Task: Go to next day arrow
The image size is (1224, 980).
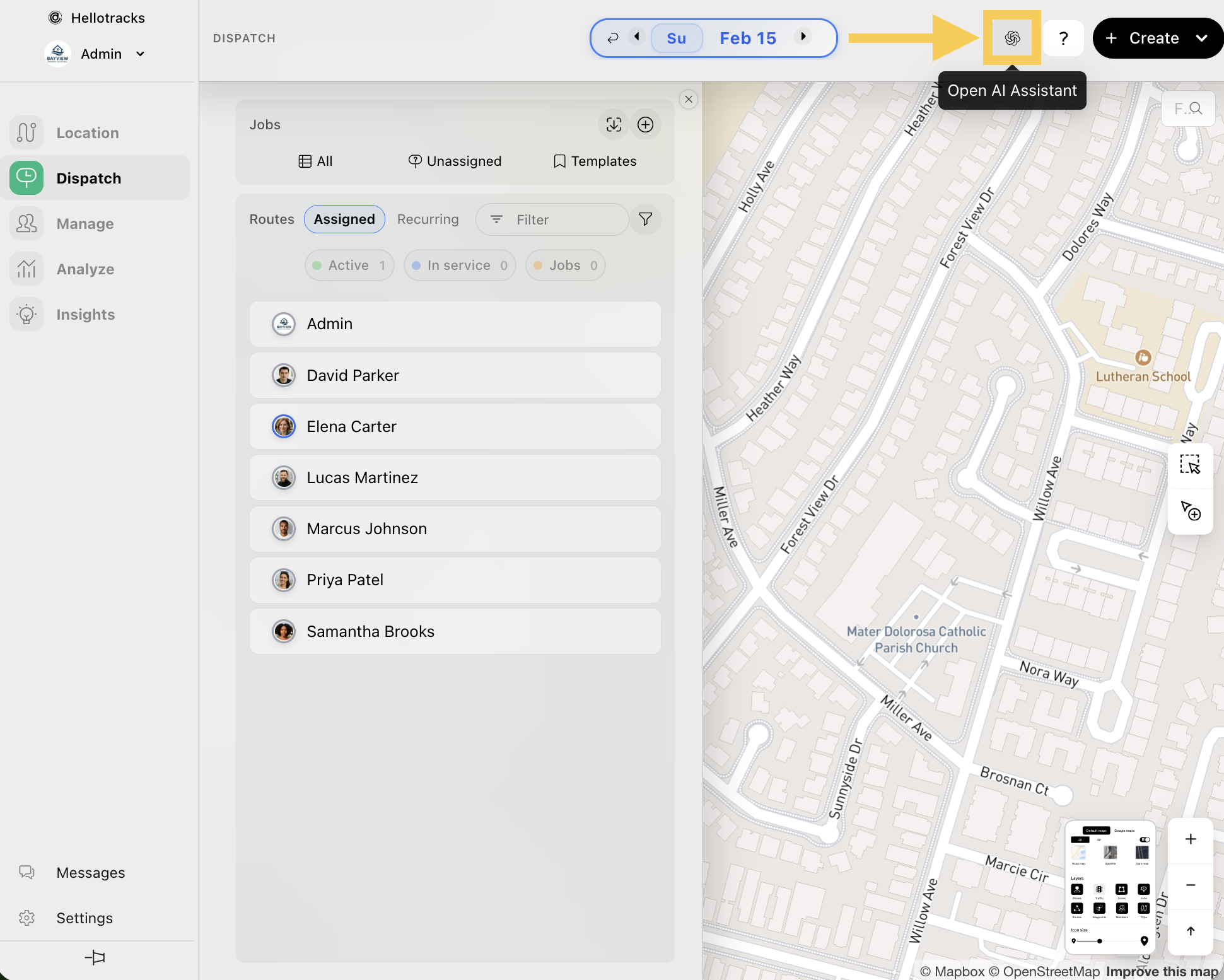Action: (x=803, y=37)
